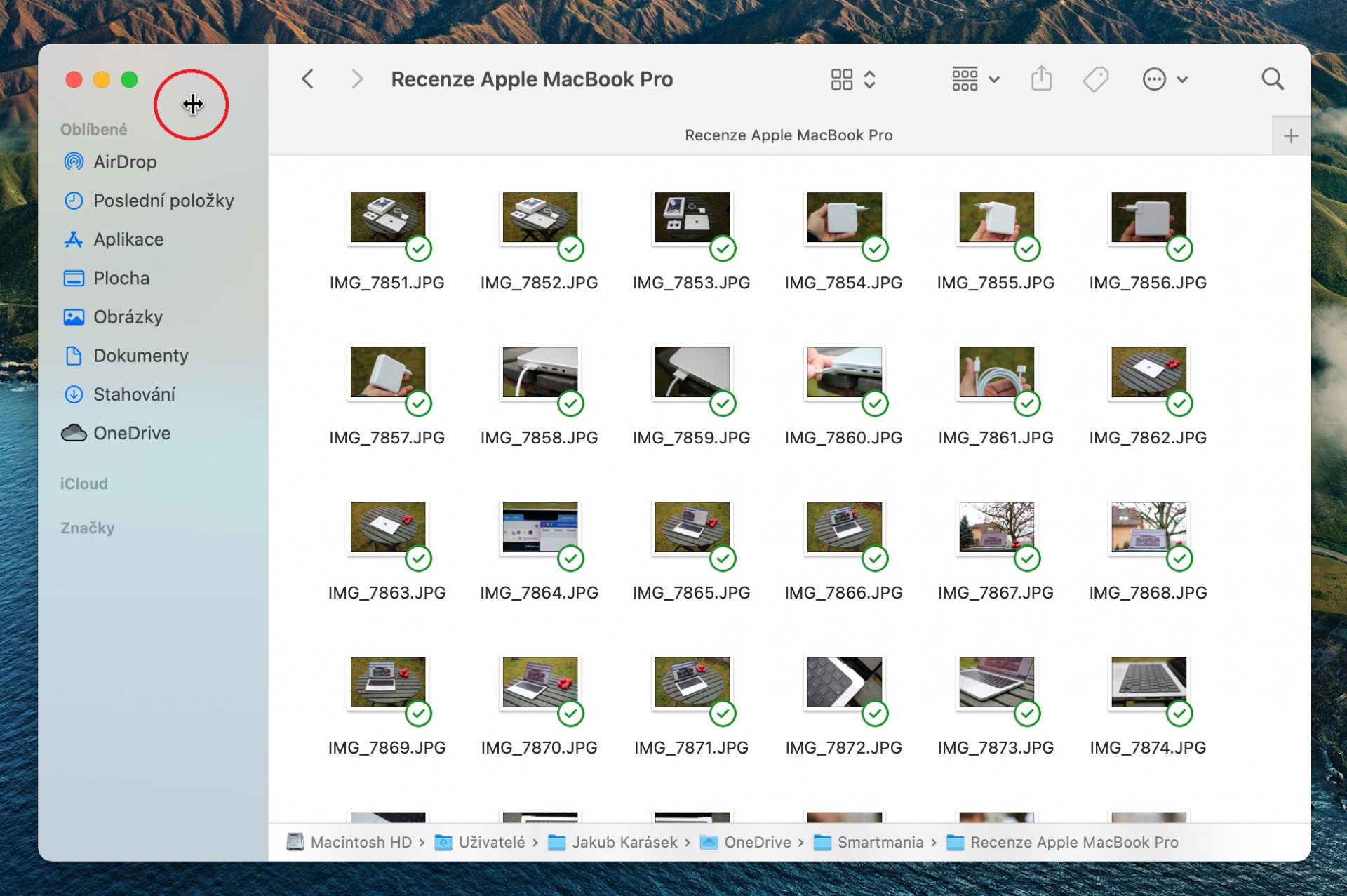Select thumbnail IMG_7866.JPG
Viewport: 1347px width, 896px height.
(x=844, y=527)
